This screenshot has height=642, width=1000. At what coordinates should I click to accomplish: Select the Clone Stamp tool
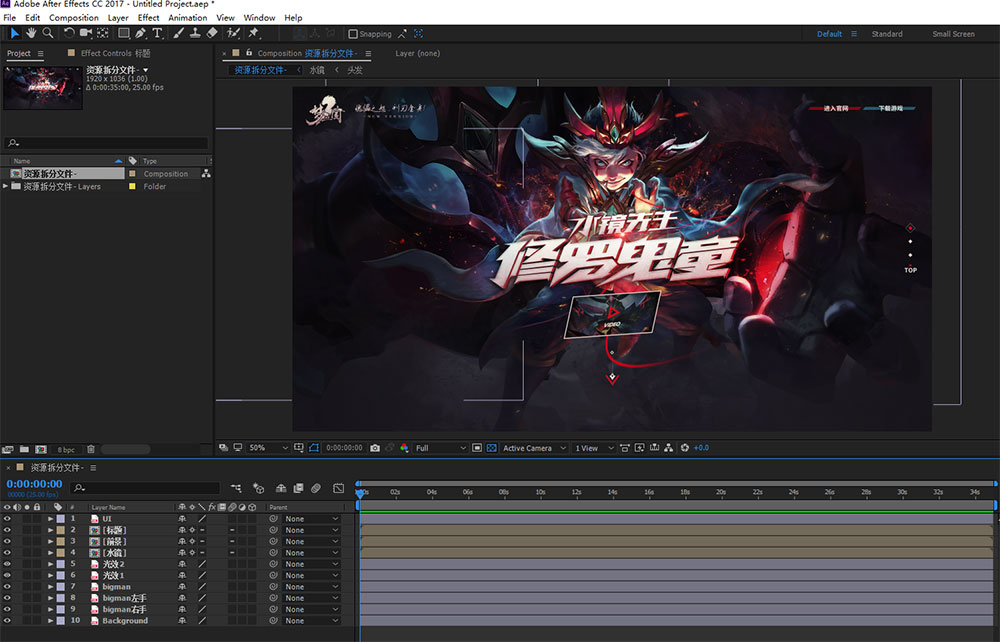tap(195, 33)
